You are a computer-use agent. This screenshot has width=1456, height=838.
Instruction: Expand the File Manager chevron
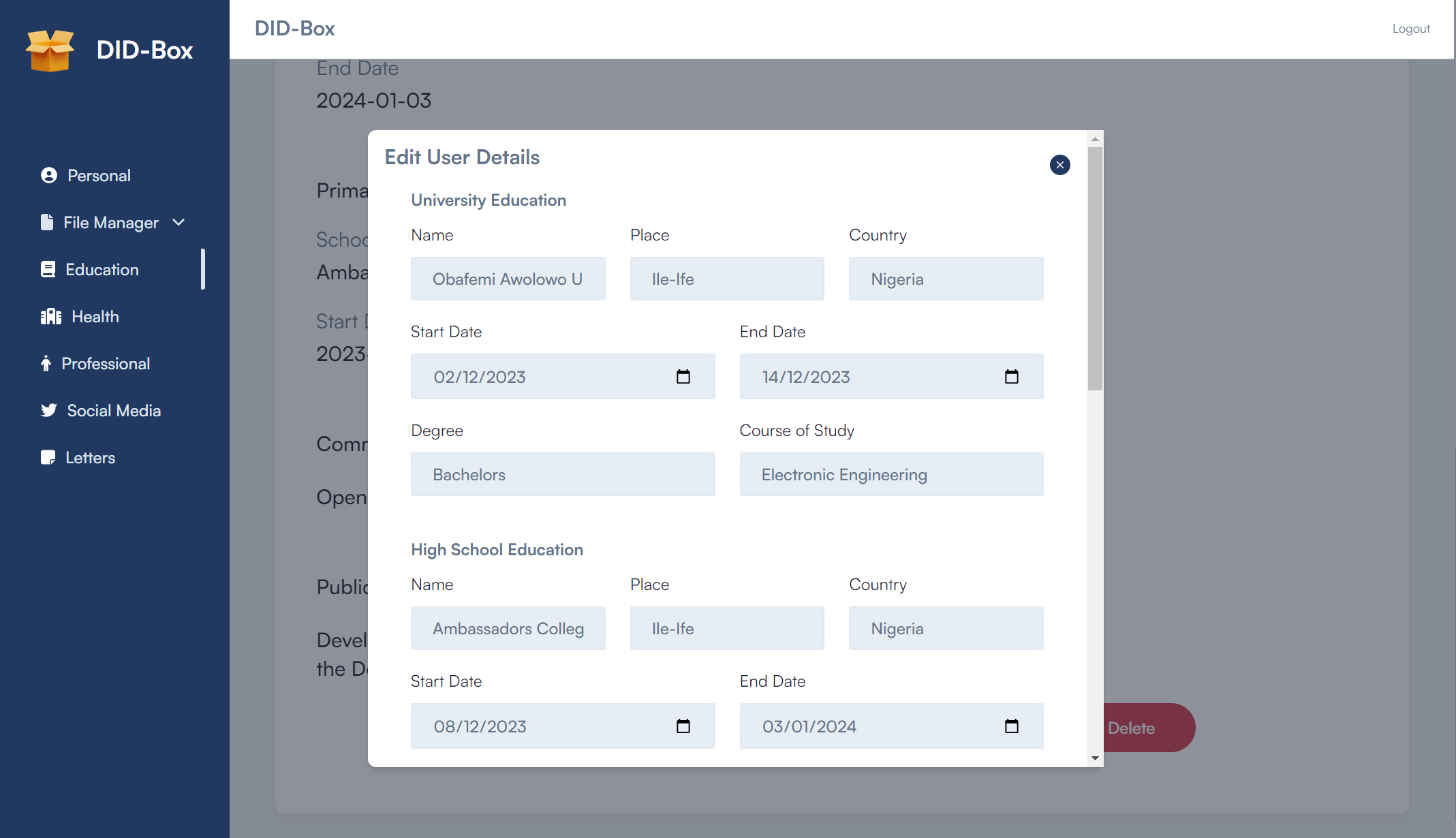tap(179, 223)
